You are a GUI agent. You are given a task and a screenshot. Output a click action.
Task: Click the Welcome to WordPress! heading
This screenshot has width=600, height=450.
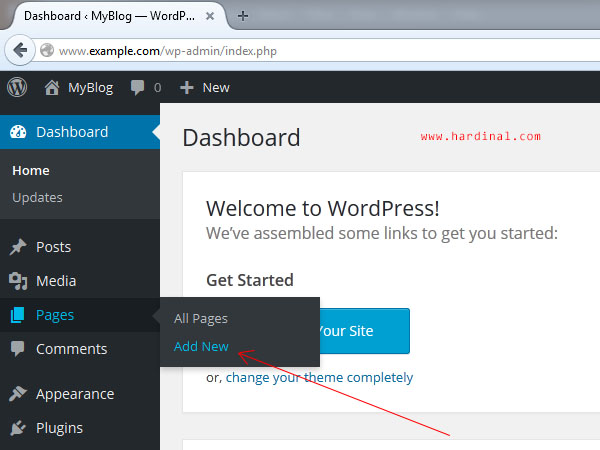coord(323,209)
